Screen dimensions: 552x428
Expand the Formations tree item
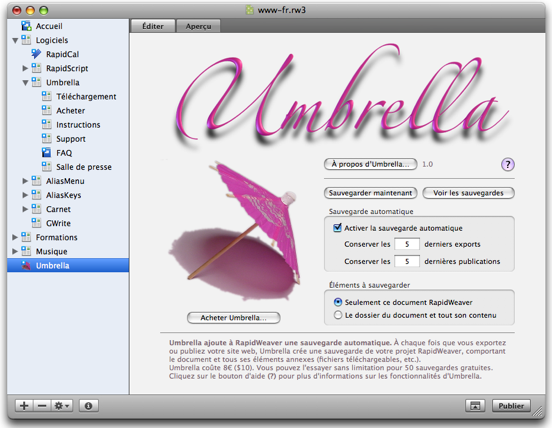pyautogui.click(x=15, y=237)
